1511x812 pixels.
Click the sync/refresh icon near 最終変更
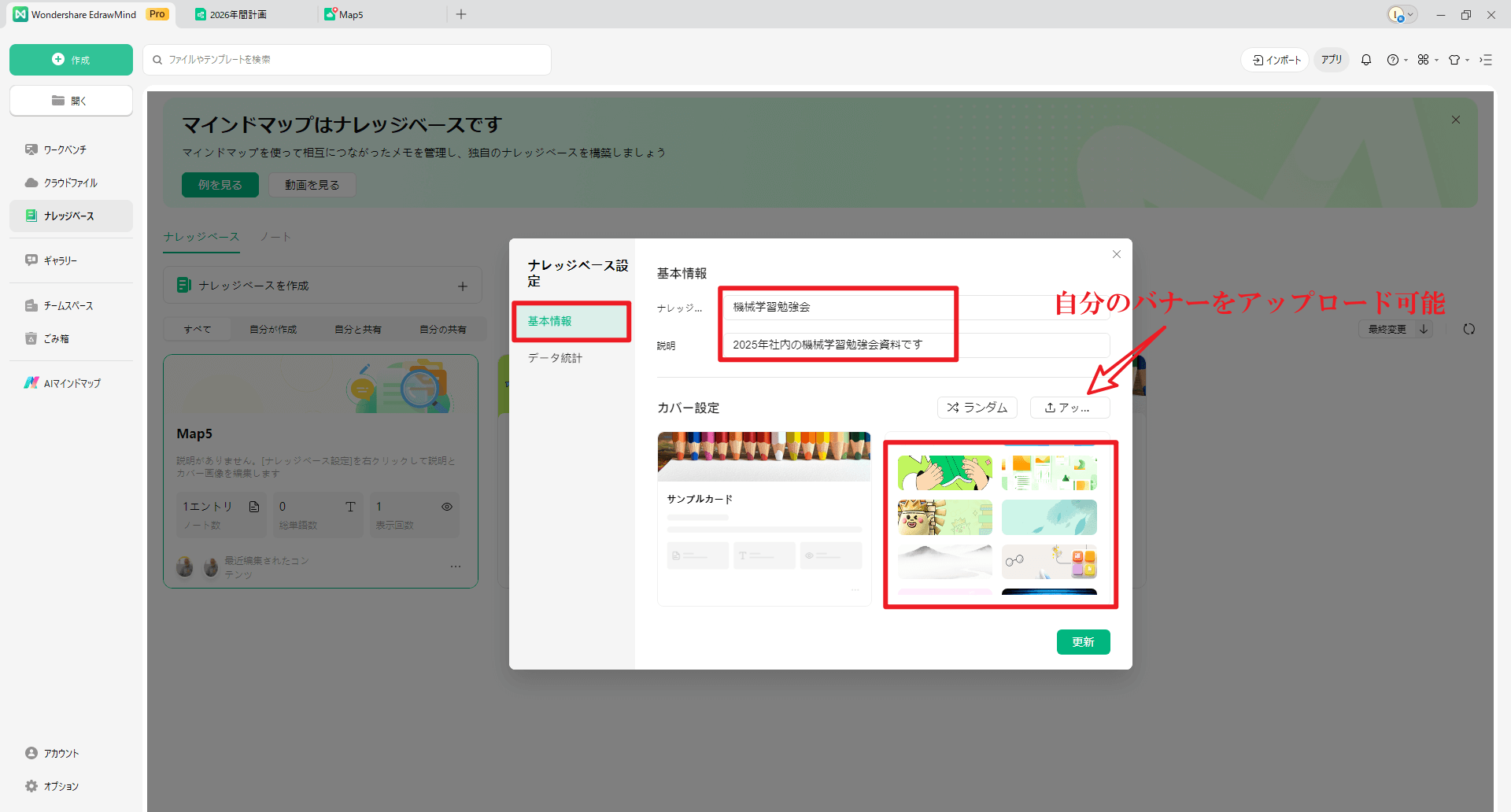(x=1469, y=329)
